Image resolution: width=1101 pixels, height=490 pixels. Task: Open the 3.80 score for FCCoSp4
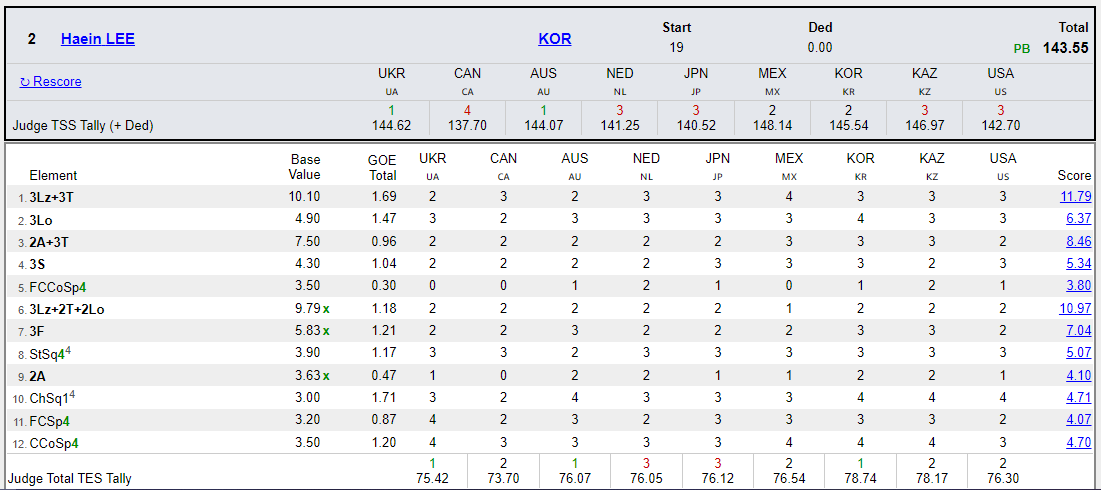pos(1078,285)
